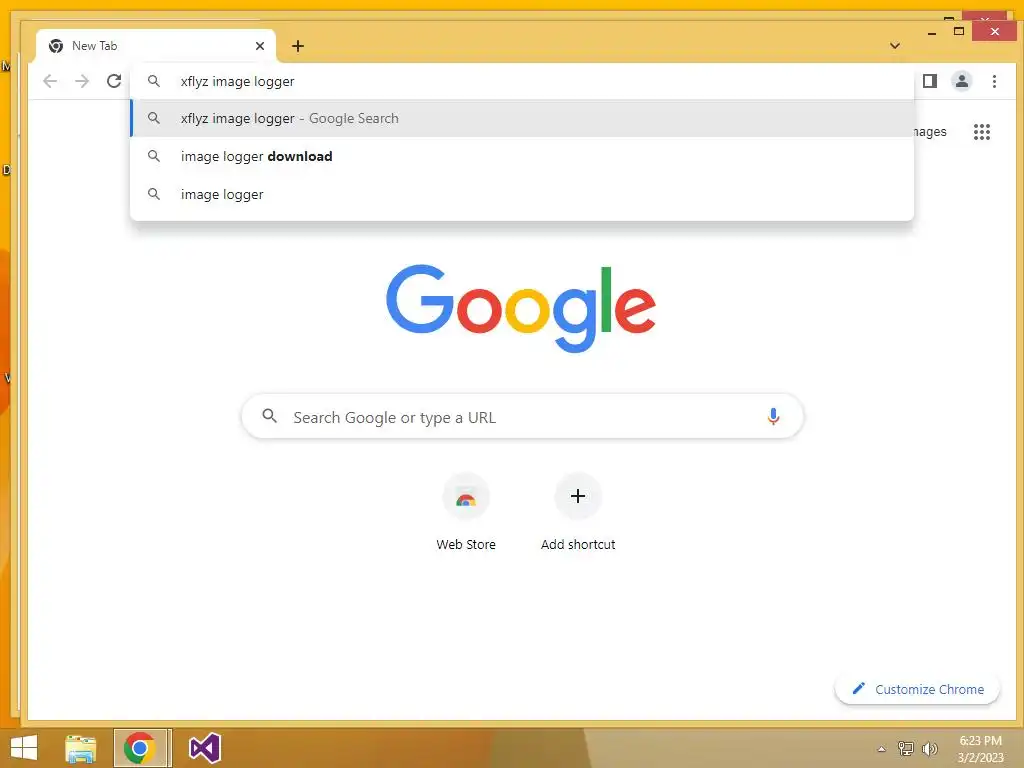Expand the tab search chevron
The width and height of the screenshot is (1024, 768).
tap(895, 46)
